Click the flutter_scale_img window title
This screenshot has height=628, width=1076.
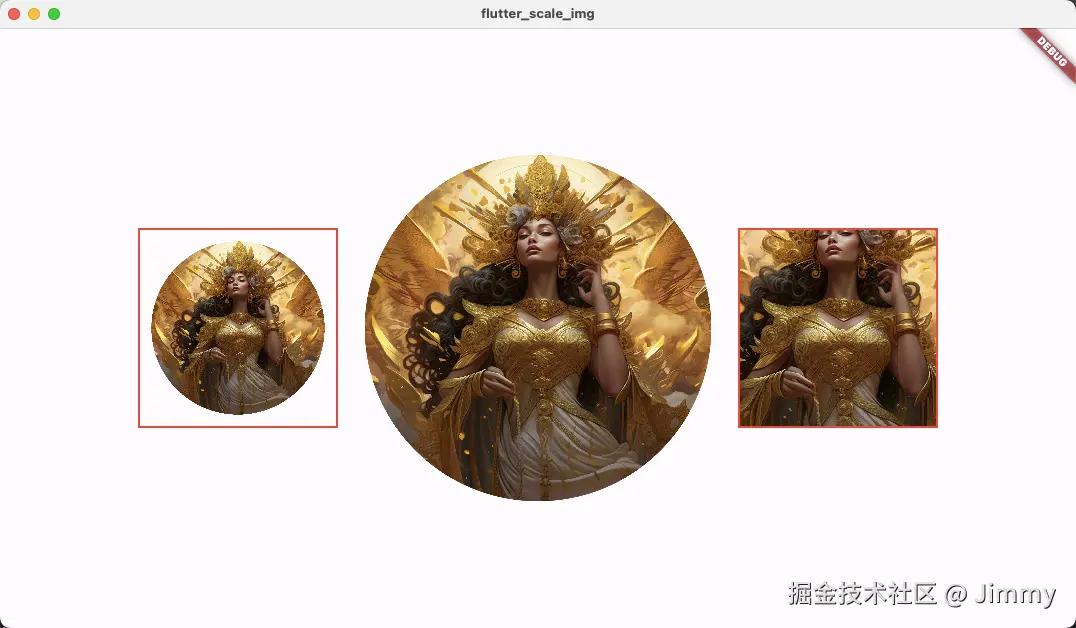coord(538,14)
